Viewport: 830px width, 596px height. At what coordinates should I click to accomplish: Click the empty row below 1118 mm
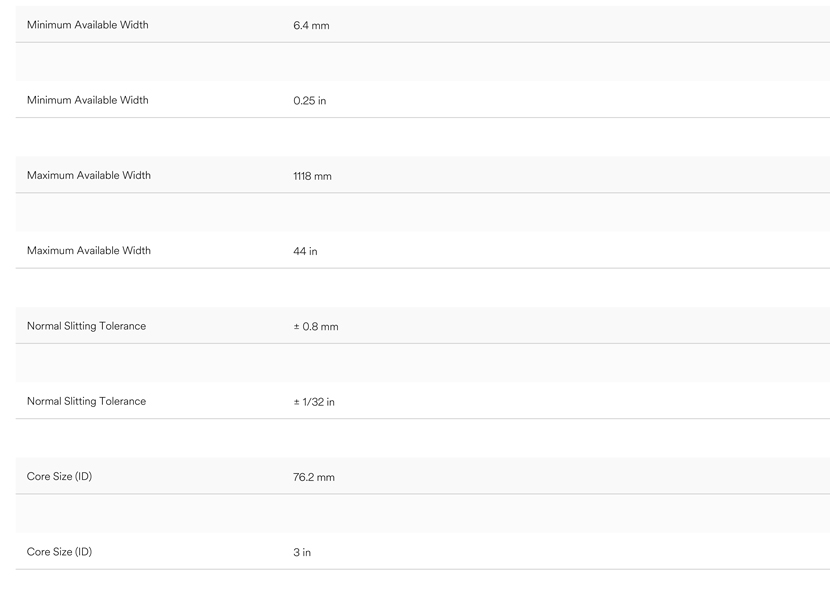pos(423,212)
